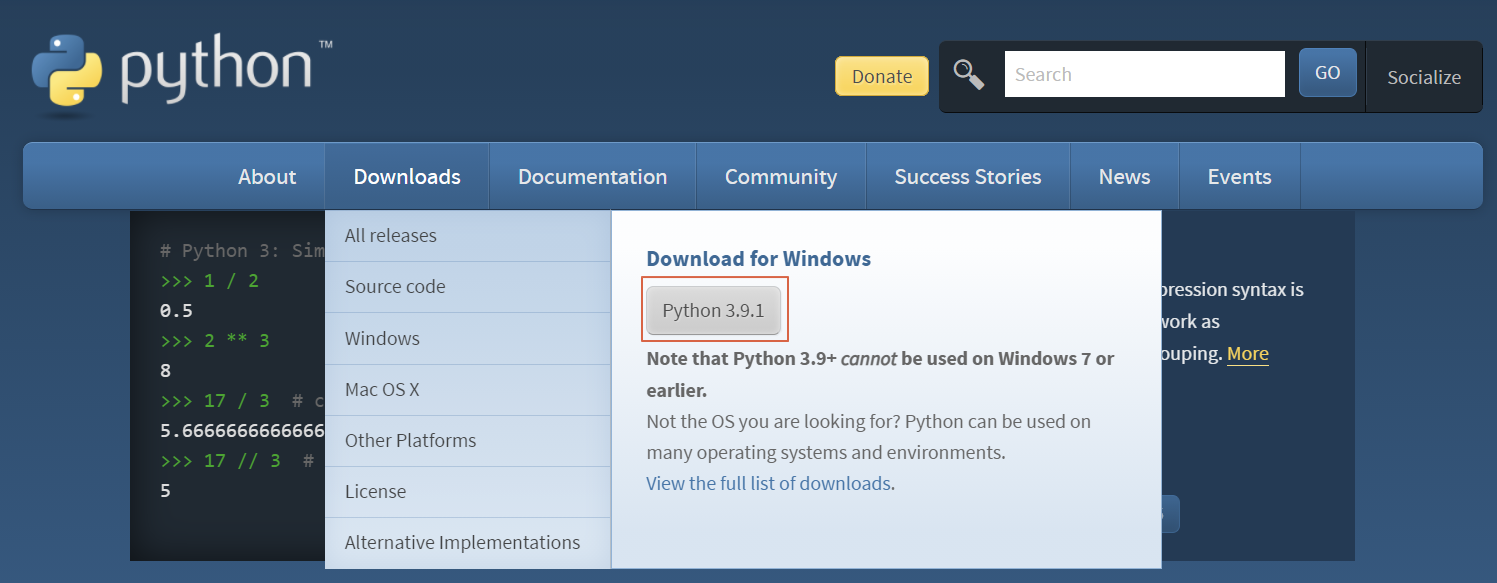Click inside the Search input field
The image size is (1497, 583).
pyautogui.click(x=1144, y=73)
